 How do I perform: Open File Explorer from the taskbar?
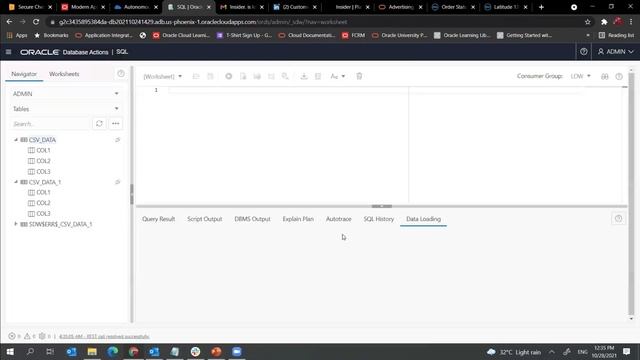pos(92,351)
